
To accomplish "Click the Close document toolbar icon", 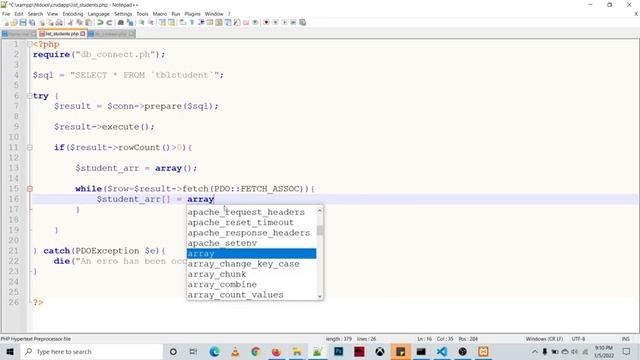I will [x=42, y=22].
